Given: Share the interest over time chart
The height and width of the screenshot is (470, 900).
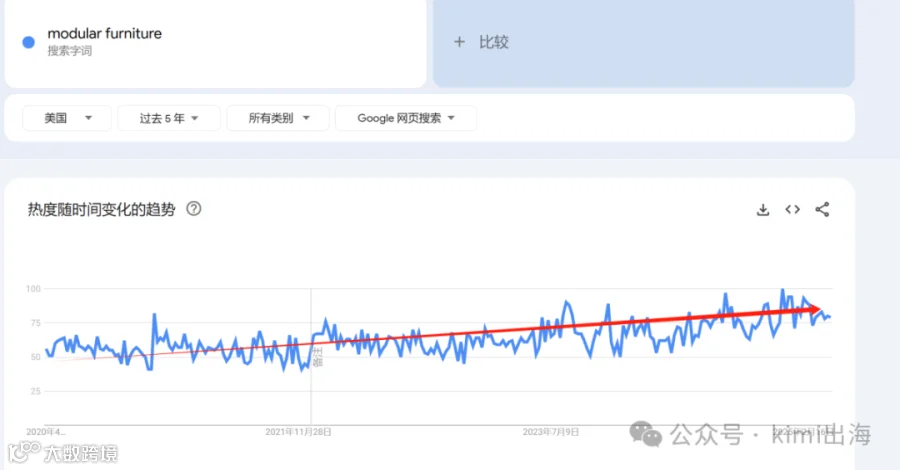Looking at the screenshot, I should pos(822,209).
